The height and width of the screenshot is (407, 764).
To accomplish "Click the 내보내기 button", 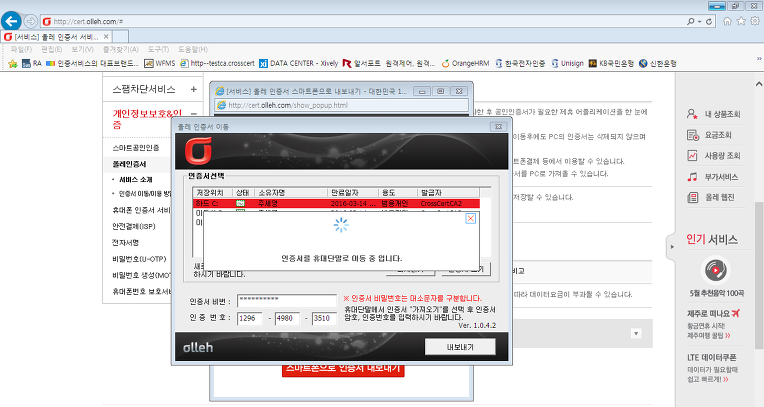I will point(460,347).
